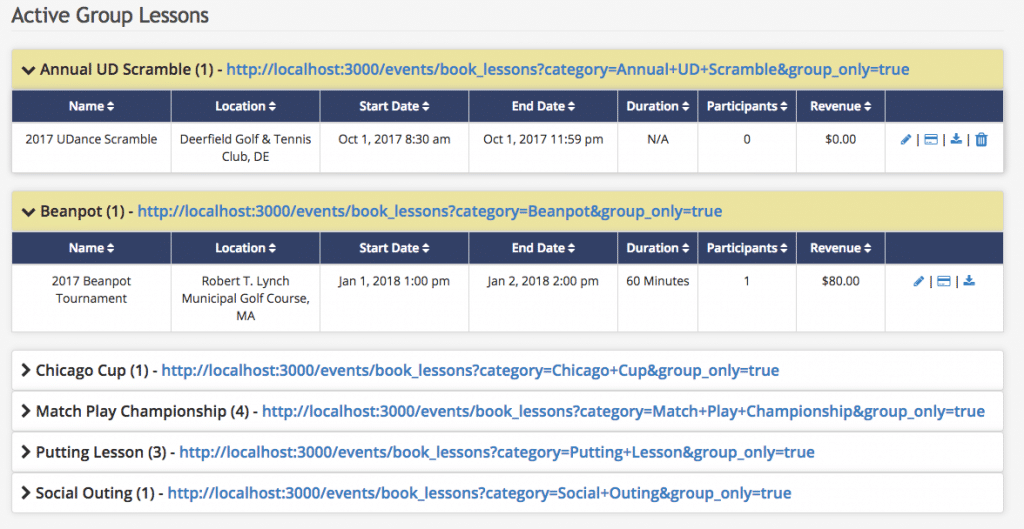The width and height of the screenshot is (1024, 529).
Task: Expand the Putting Lesson section
Action: click(x=26, y=452)
